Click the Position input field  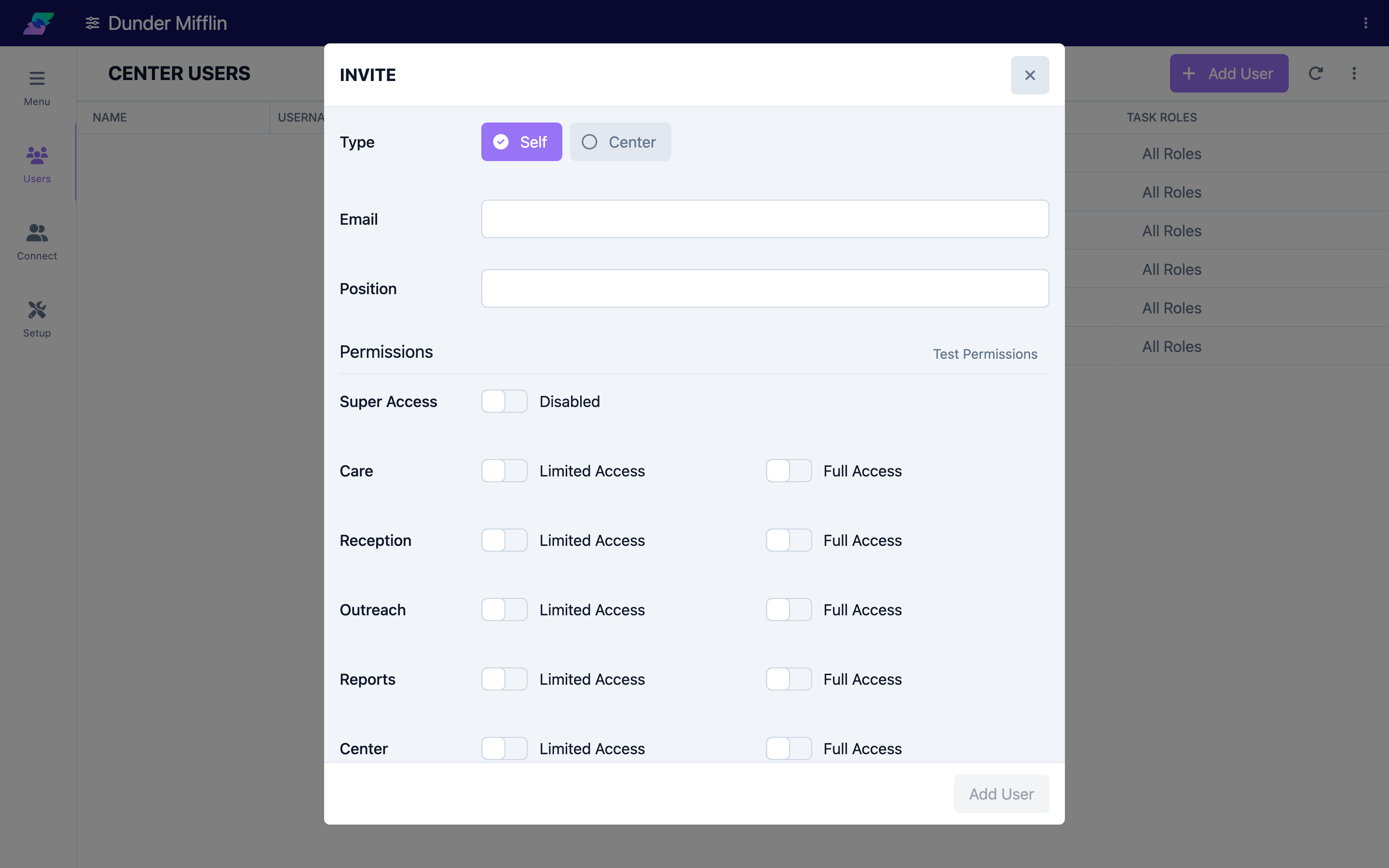[764, 288]
